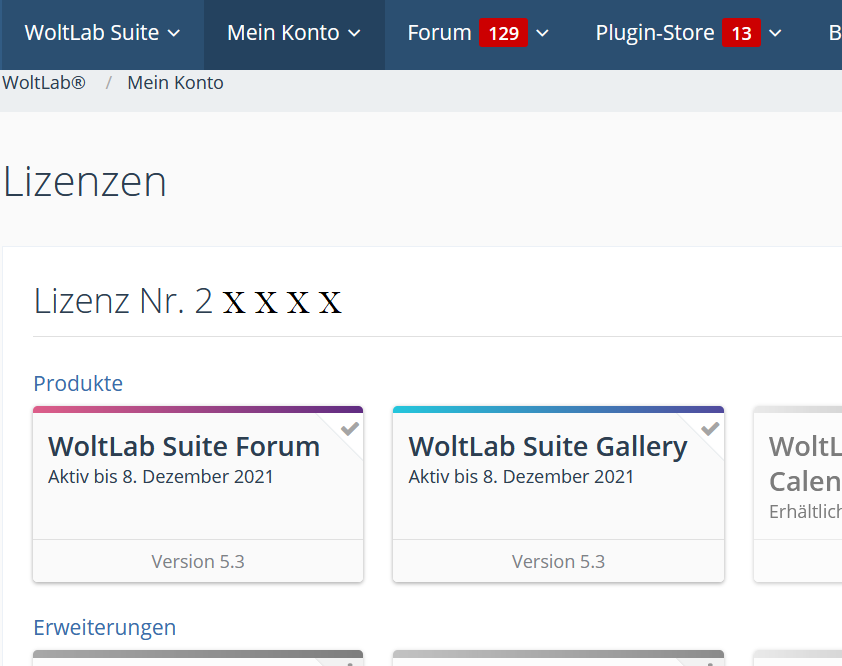
Task: Click the Mein Konto breadcrumb link
Action: [x=175, y=83]
